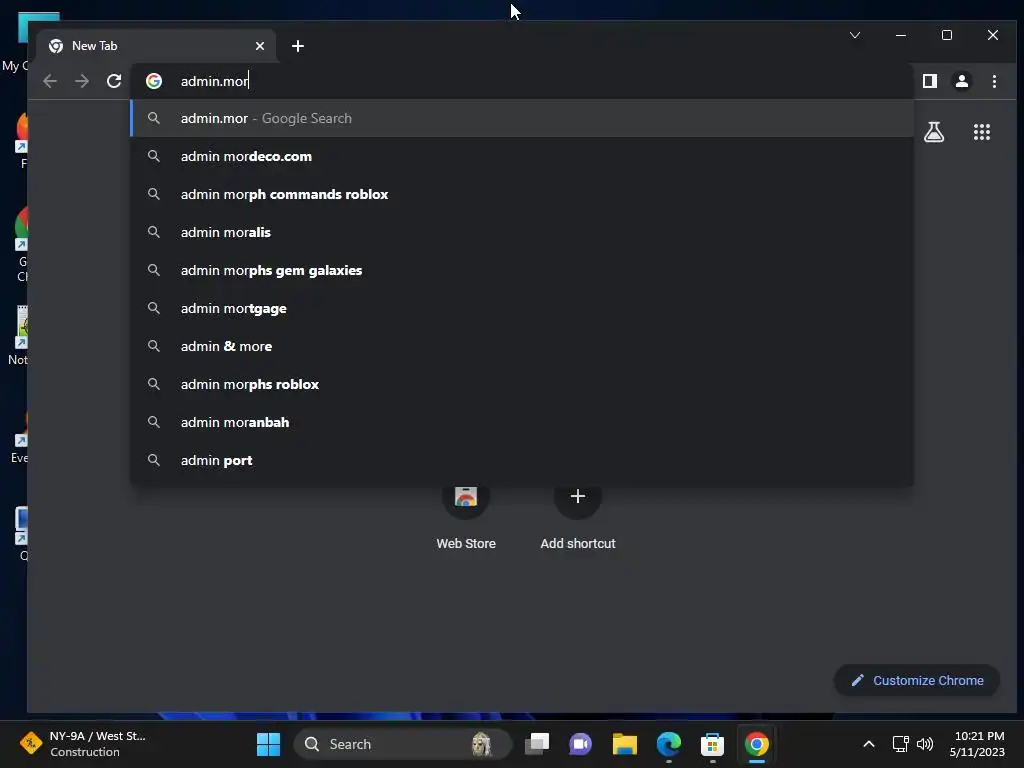Open the side panel icon in Chrome toolbar
This screenshot has height=768, width=1024.
click(x=930, y=81)
